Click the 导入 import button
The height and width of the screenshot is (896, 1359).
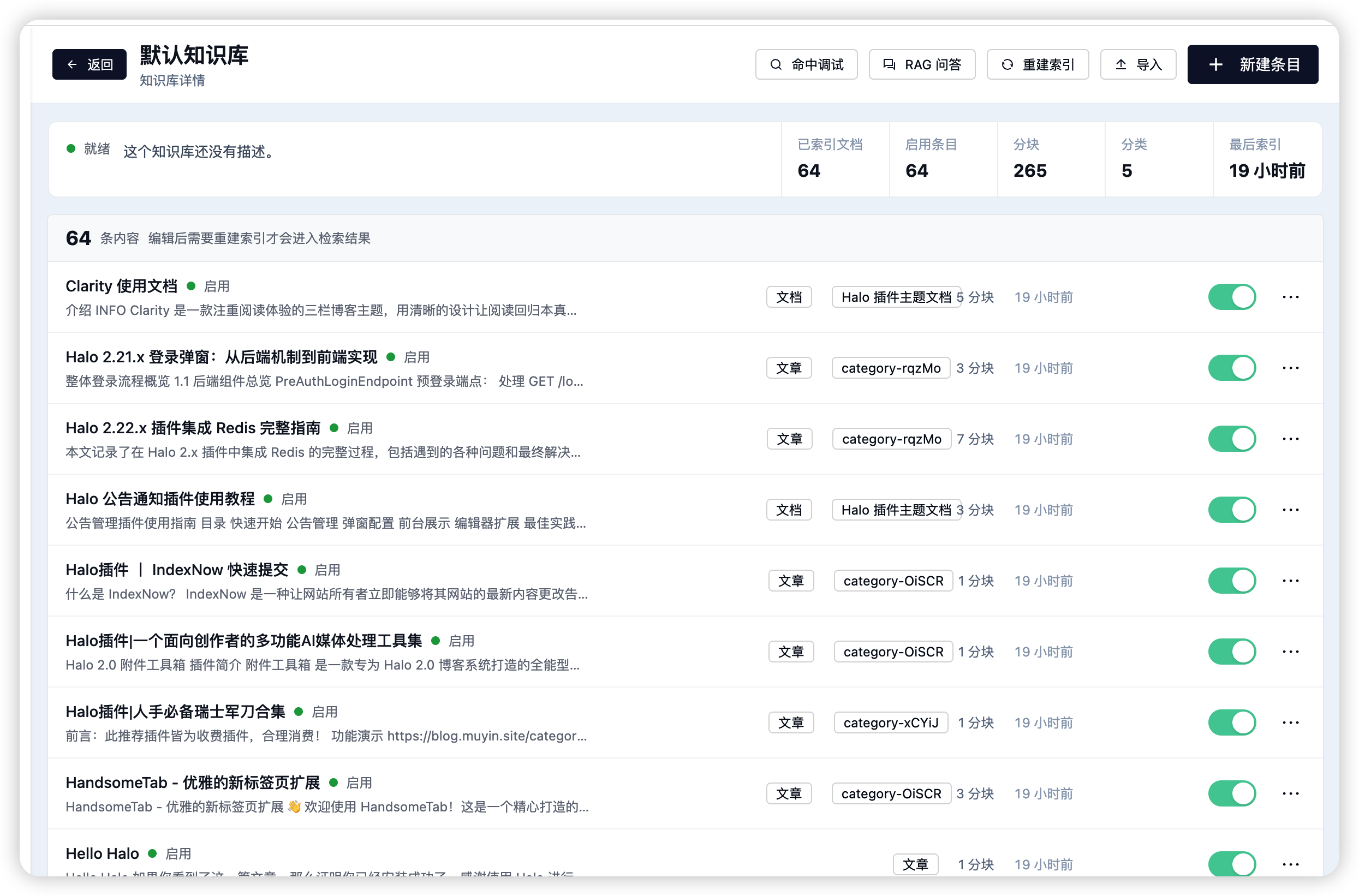point(1138,64)
